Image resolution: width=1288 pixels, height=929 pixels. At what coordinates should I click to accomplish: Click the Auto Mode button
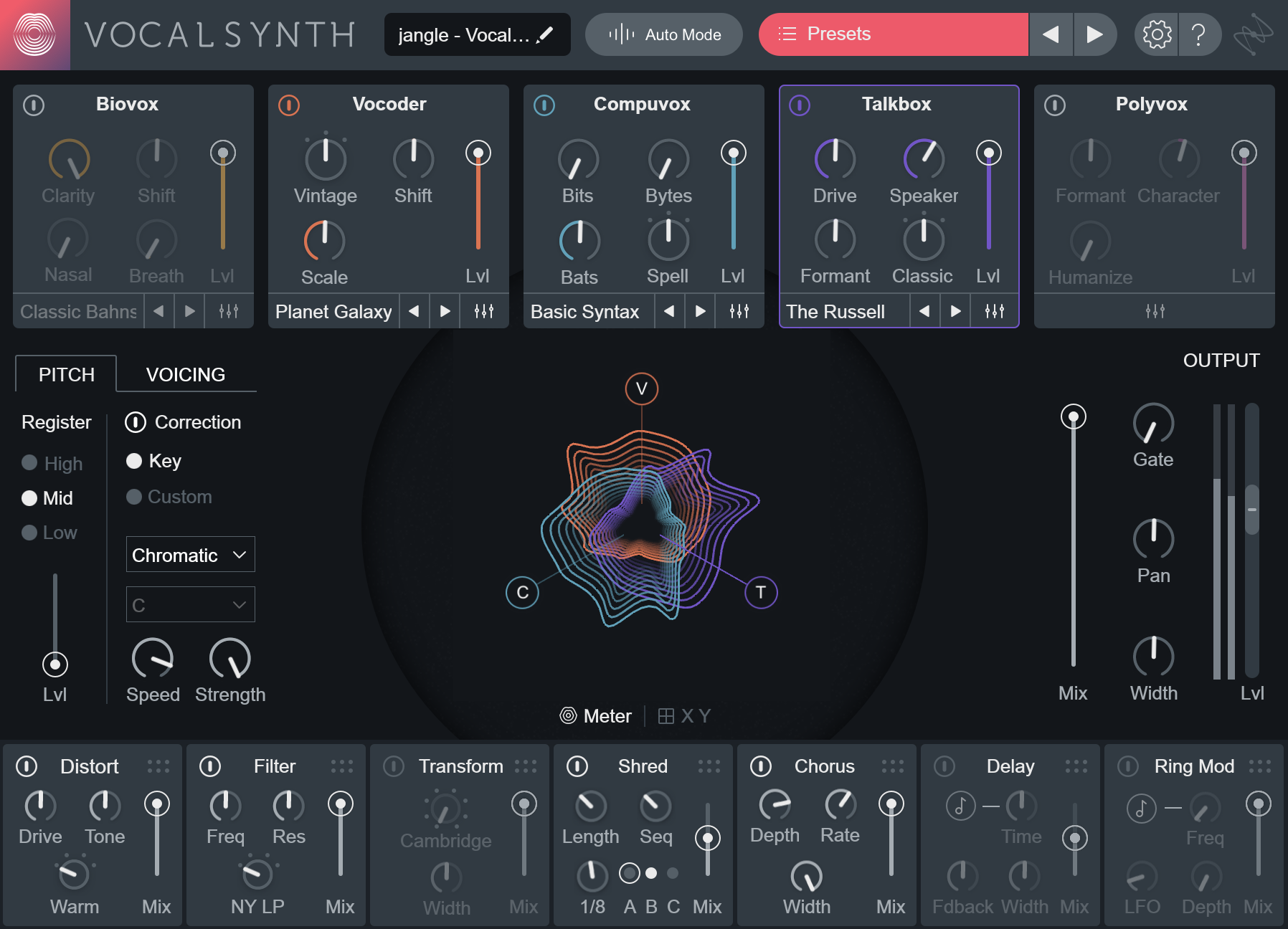pos(664,34)
